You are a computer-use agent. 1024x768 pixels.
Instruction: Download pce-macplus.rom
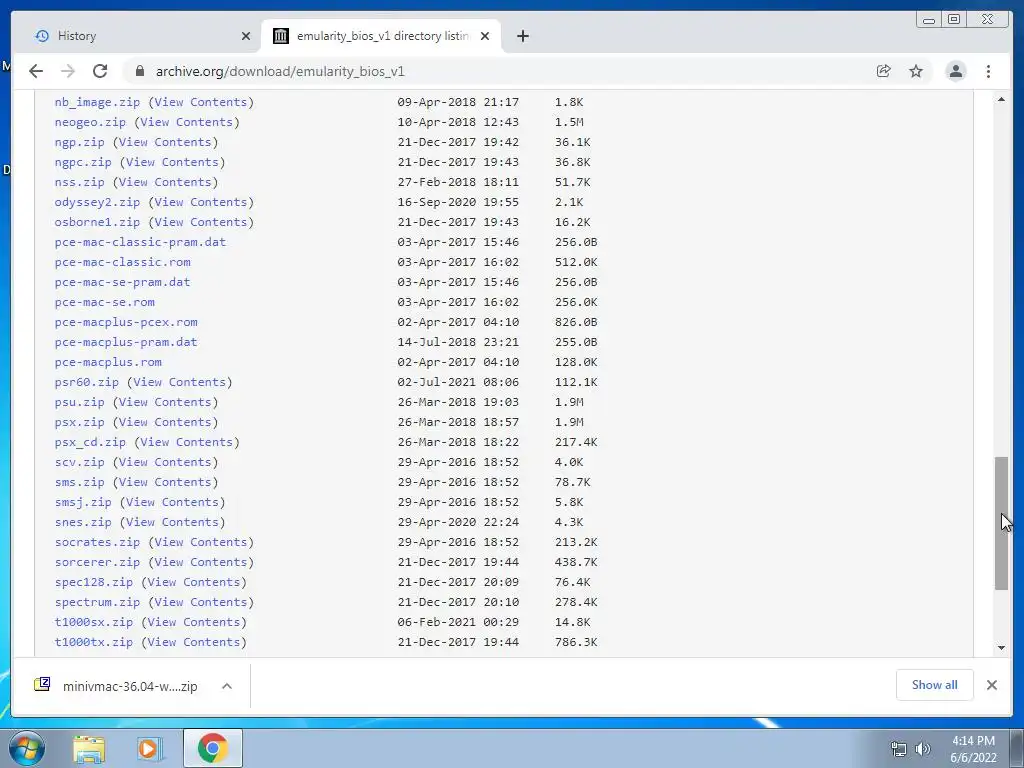pos(108,362)
